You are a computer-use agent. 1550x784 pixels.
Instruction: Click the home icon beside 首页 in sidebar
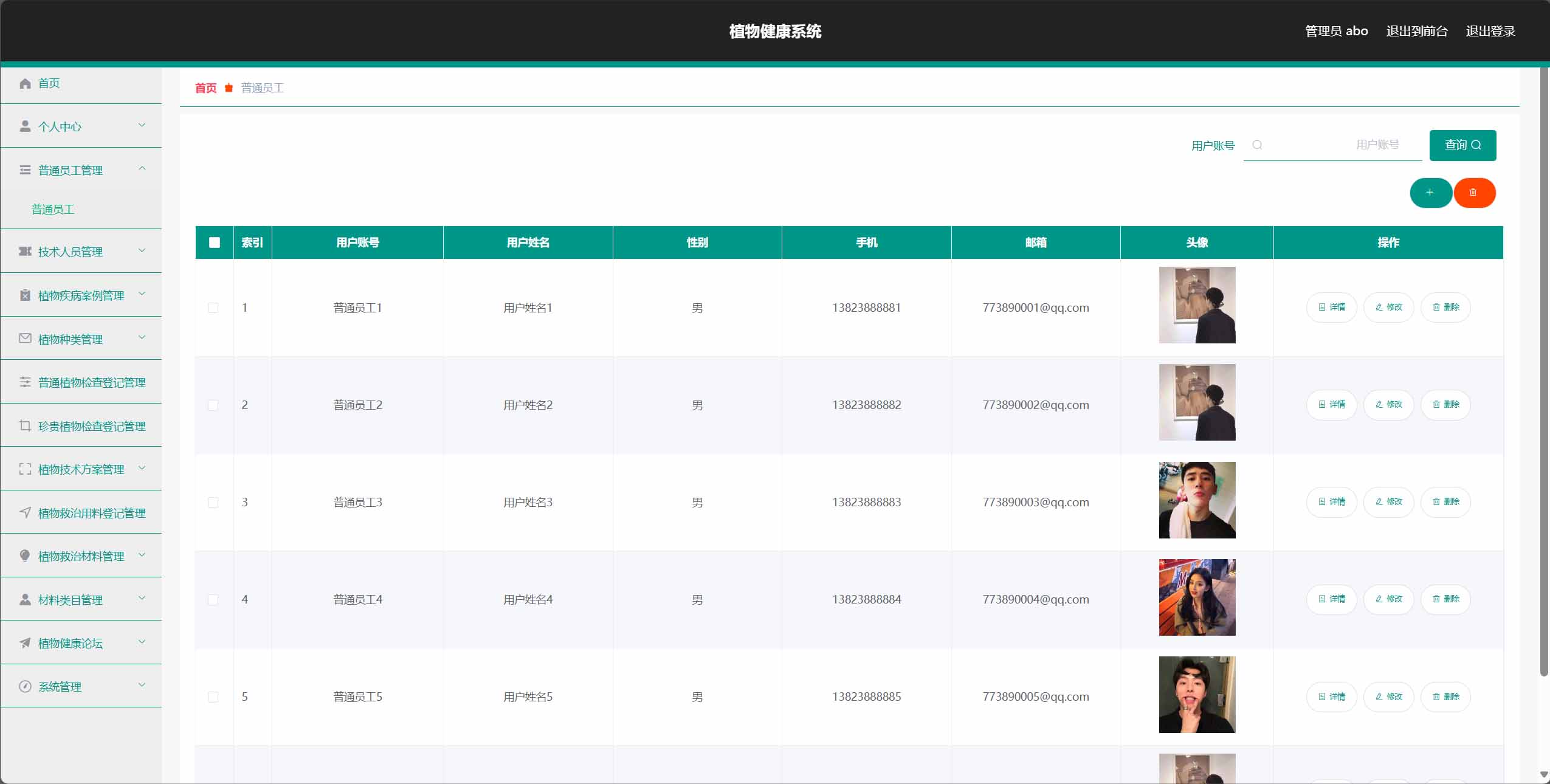click(x=25, y=83)
